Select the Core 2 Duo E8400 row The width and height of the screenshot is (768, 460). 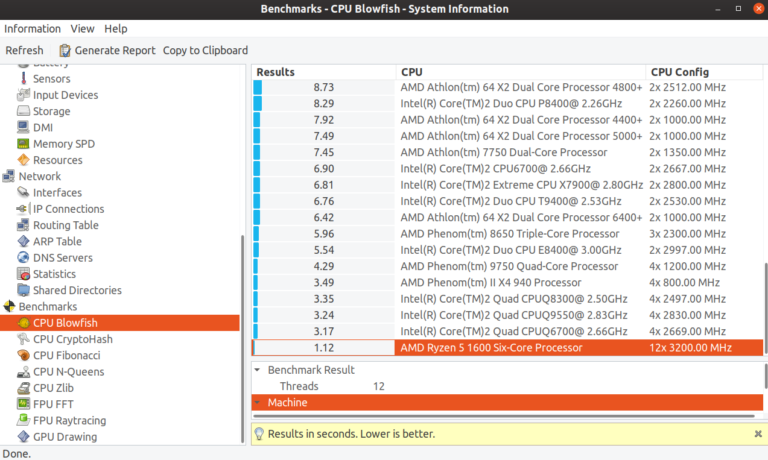(x=507, y=250)
